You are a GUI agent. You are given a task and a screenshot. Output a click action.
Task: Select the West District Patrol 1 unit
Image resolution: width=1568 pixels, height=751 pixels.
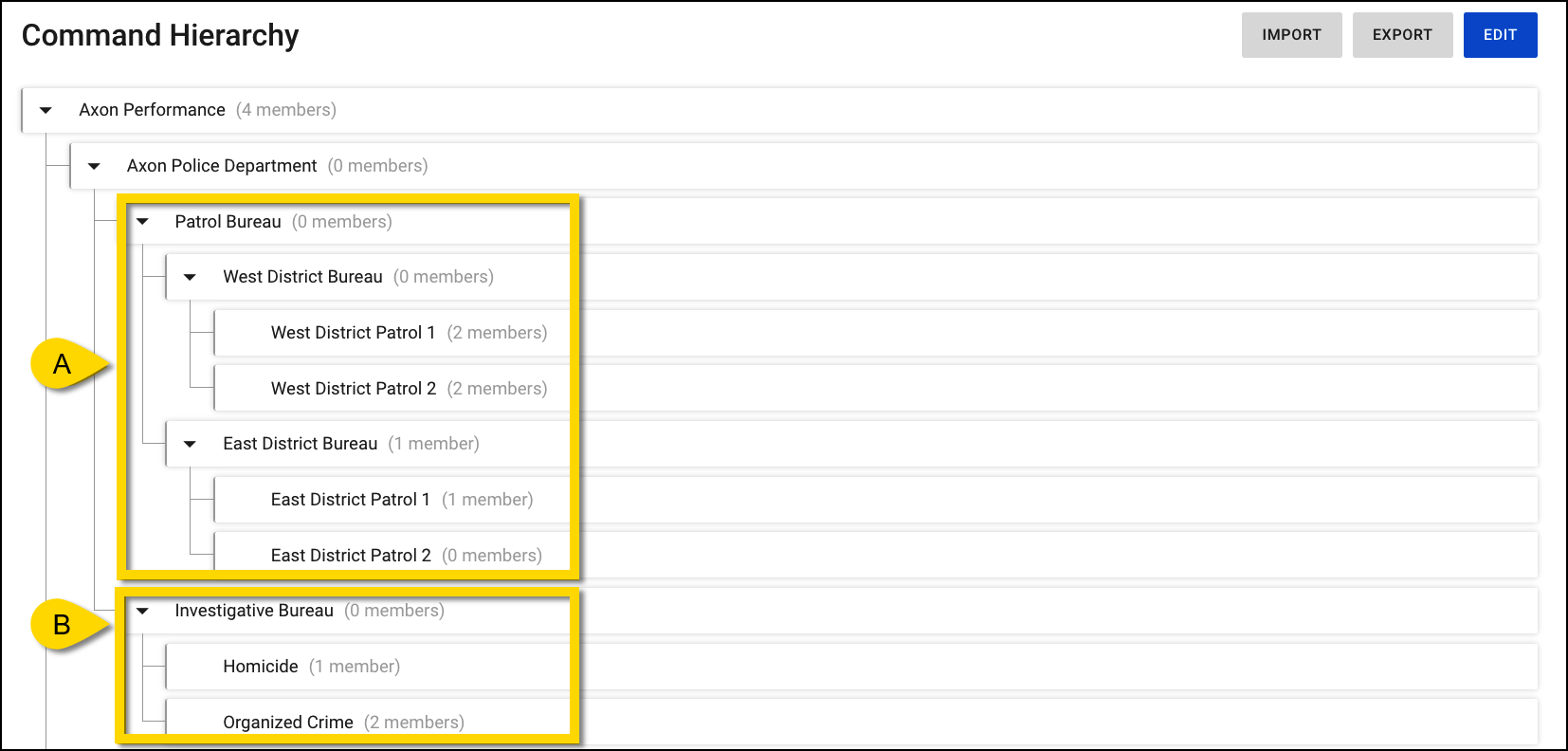pos(353,332)
